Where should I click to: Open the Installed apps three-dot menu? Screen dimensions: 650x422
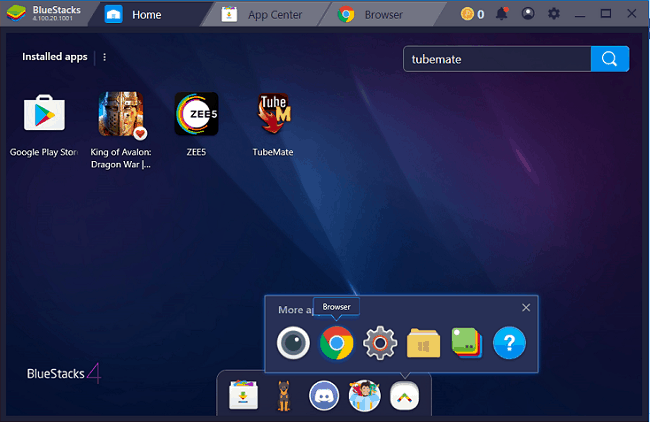click(104, 57)
